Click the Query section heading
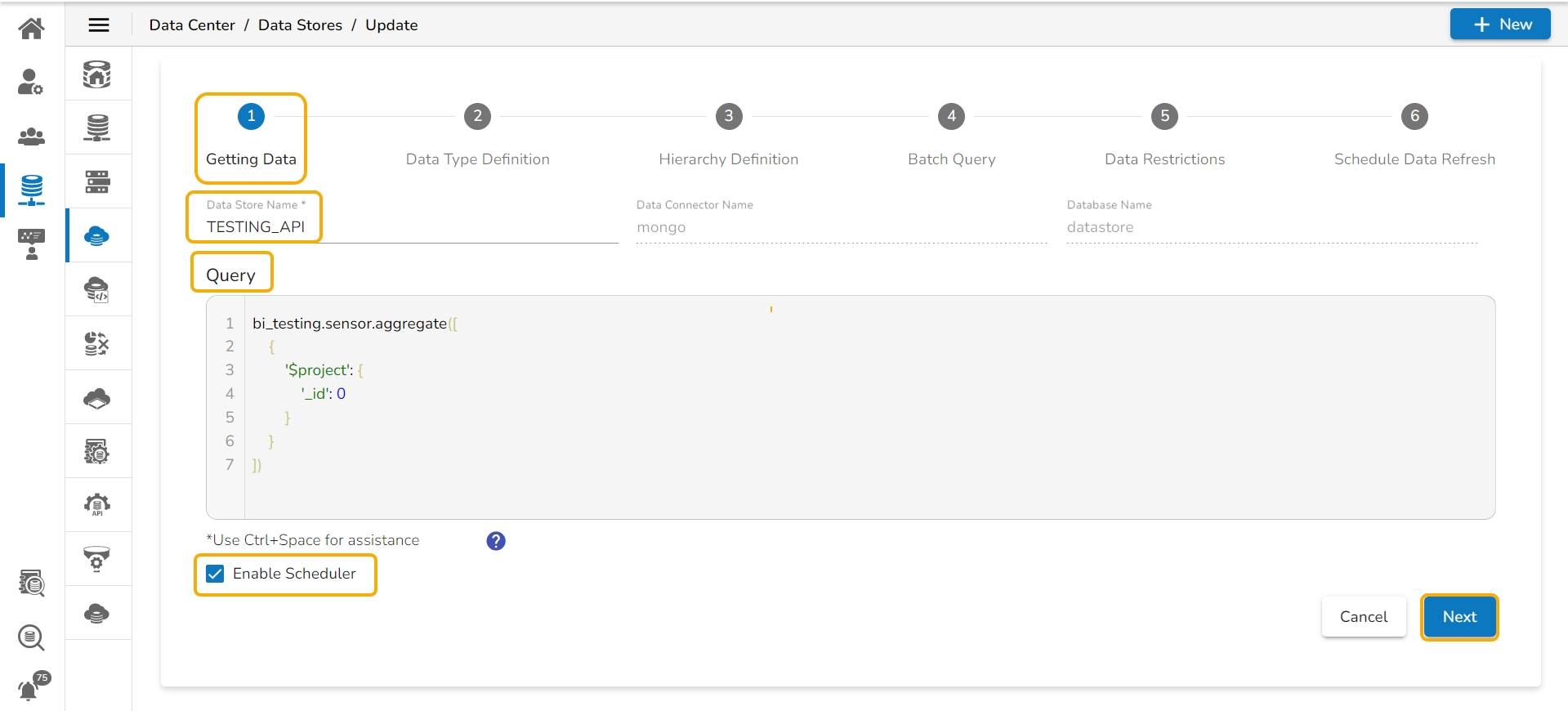This screenshot has height=711, width=1568. pos(230,275)
